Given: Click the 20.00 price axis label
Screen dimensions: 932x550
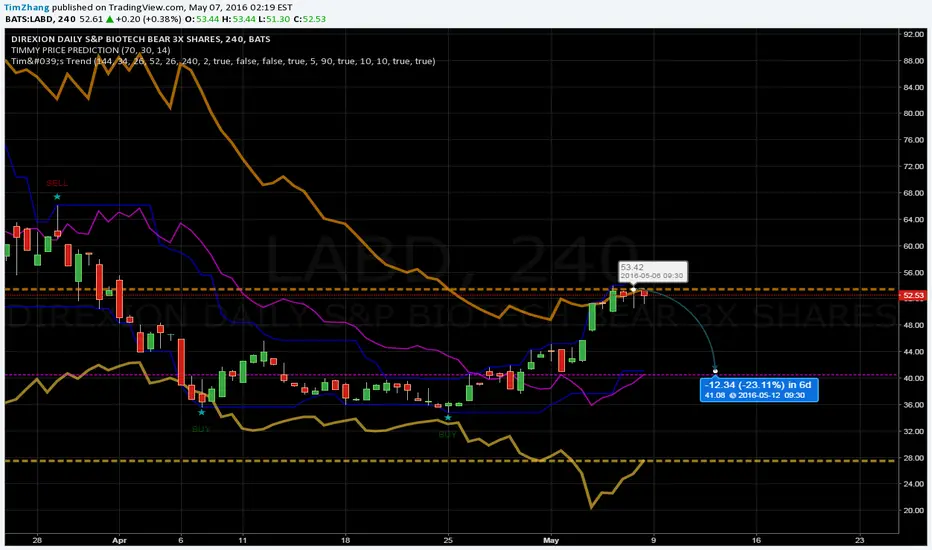Looking at the screenshot, I should [914, 511].
